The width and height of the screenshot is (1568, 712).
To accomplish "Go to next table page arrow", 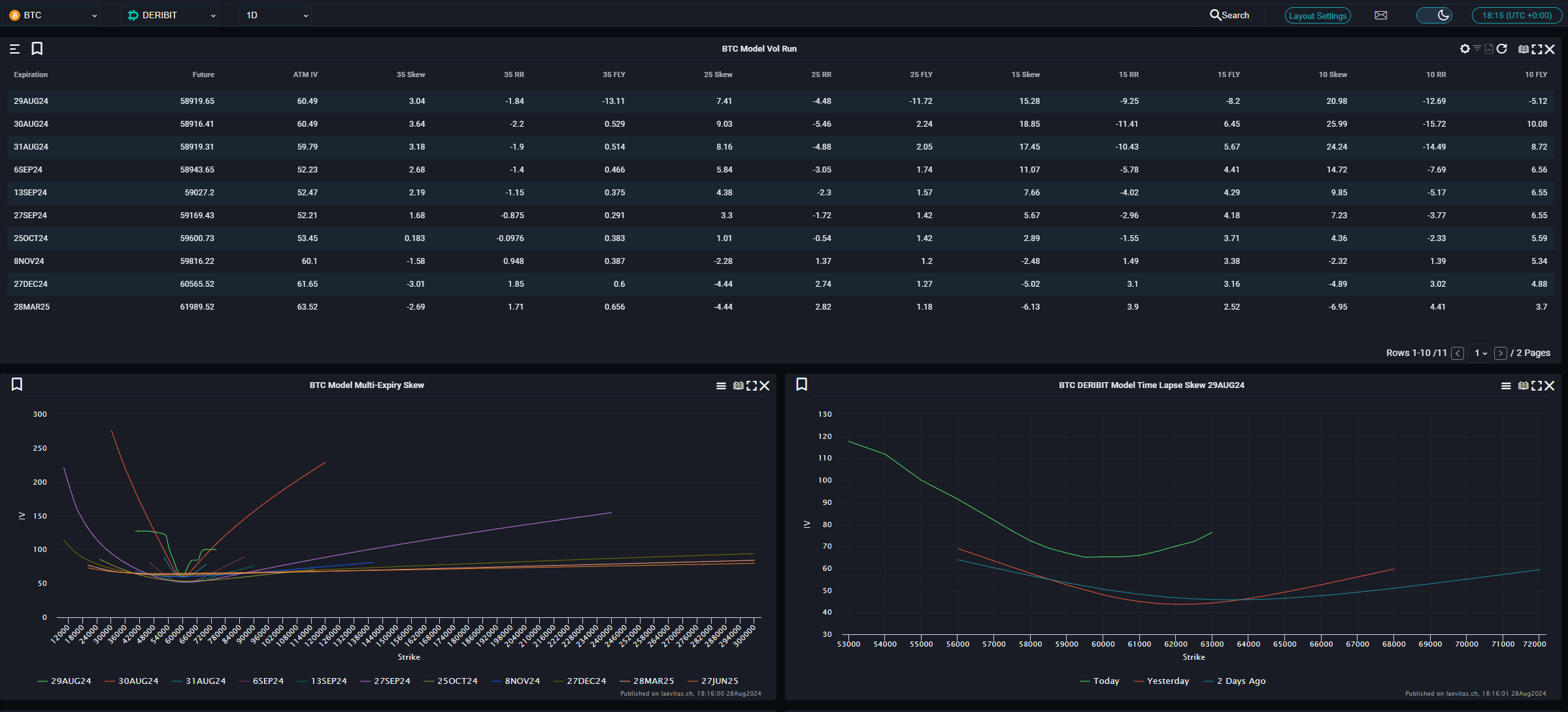I will pyautogui.click(x=1501, y=353).
